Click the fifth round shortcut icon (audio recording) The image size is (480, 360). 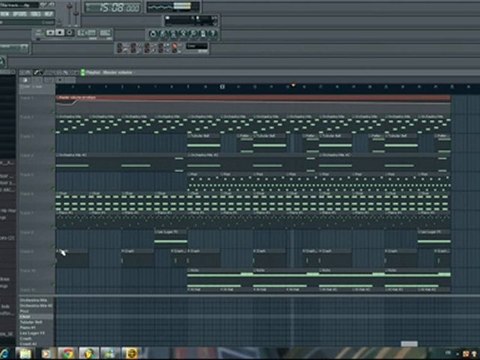[x=193, y=34]
